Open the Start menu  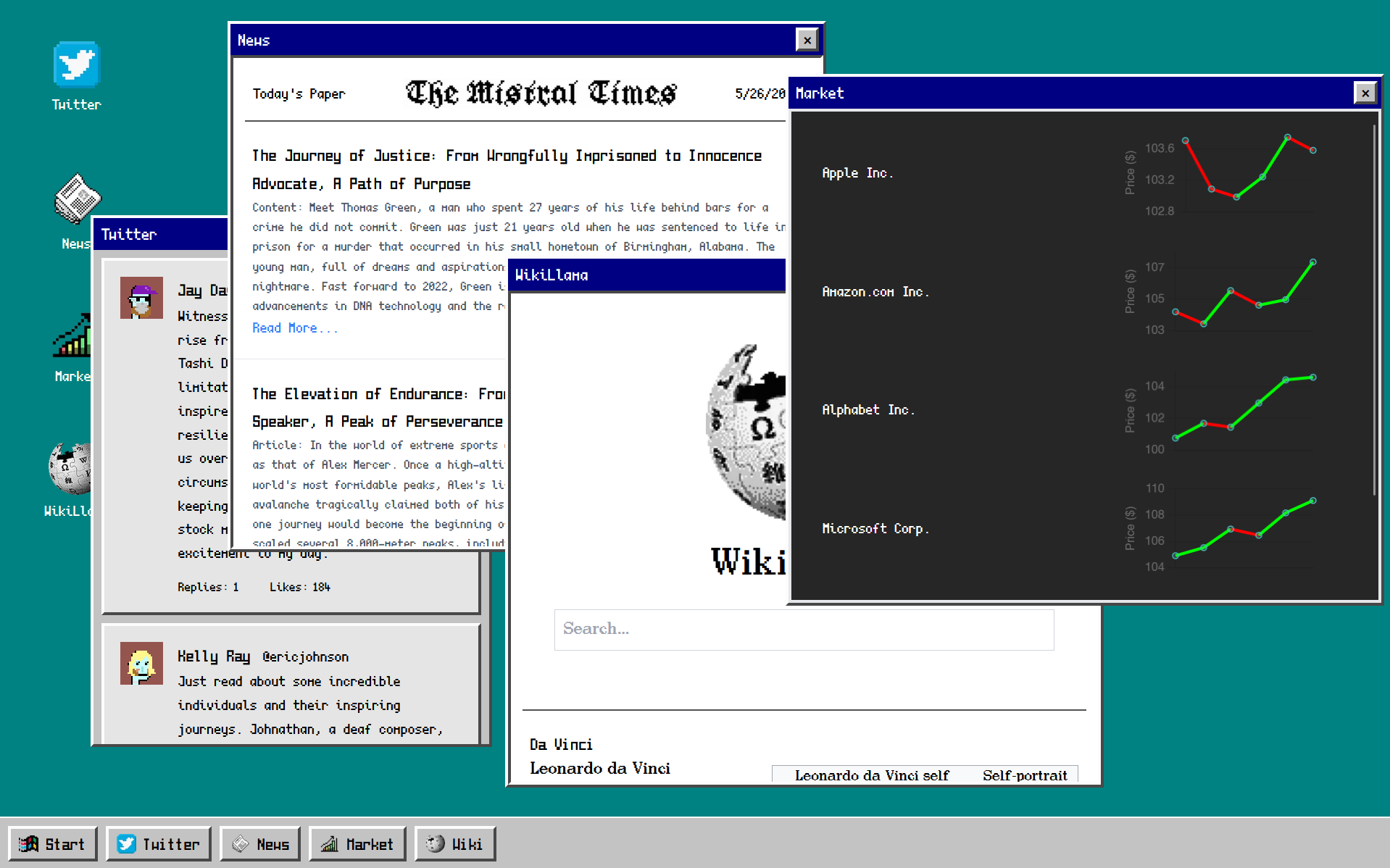click(52, 844)
